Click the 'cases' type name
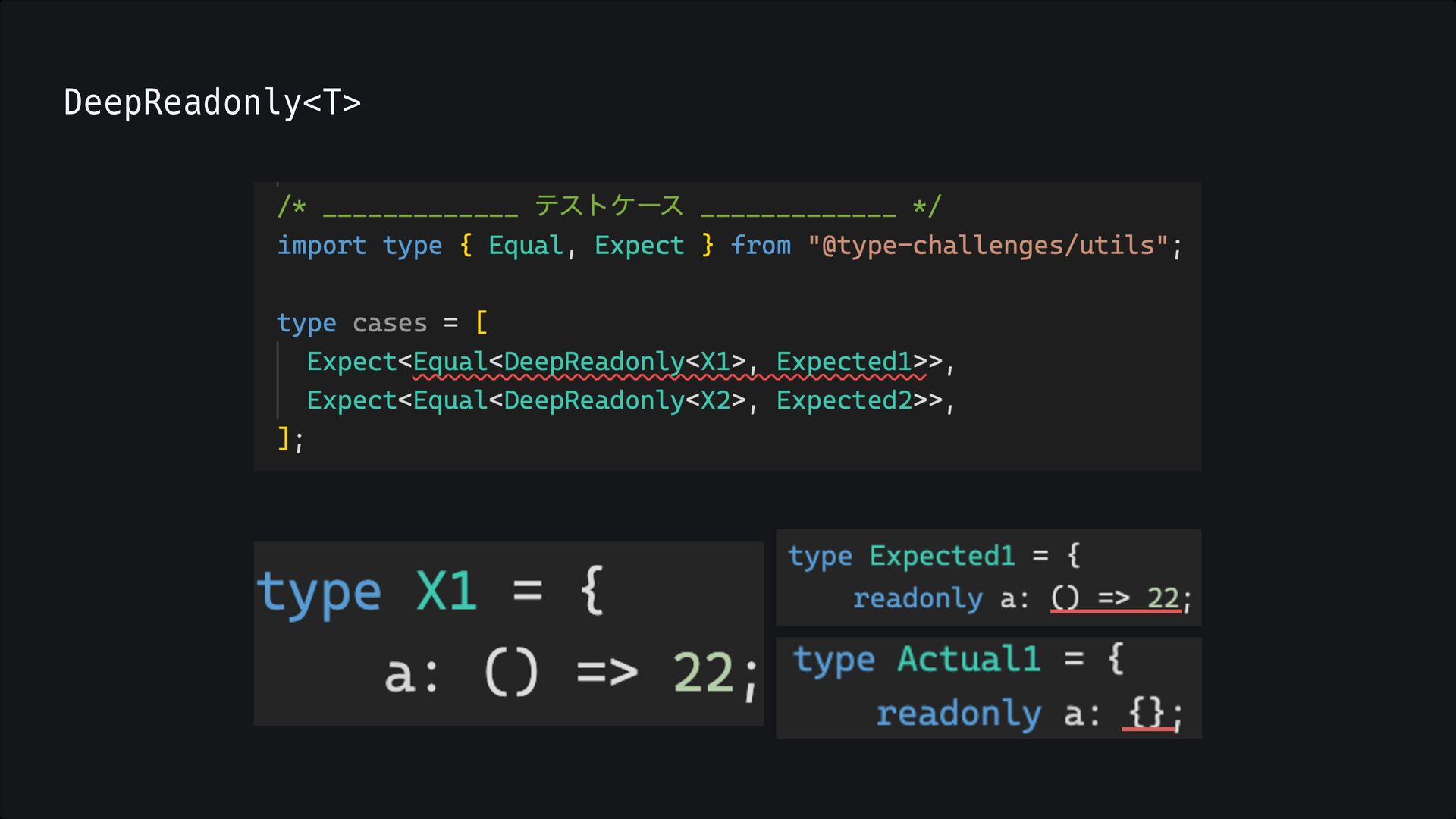Viewport: 1456px width, 819px height. (x=390, y=324)
